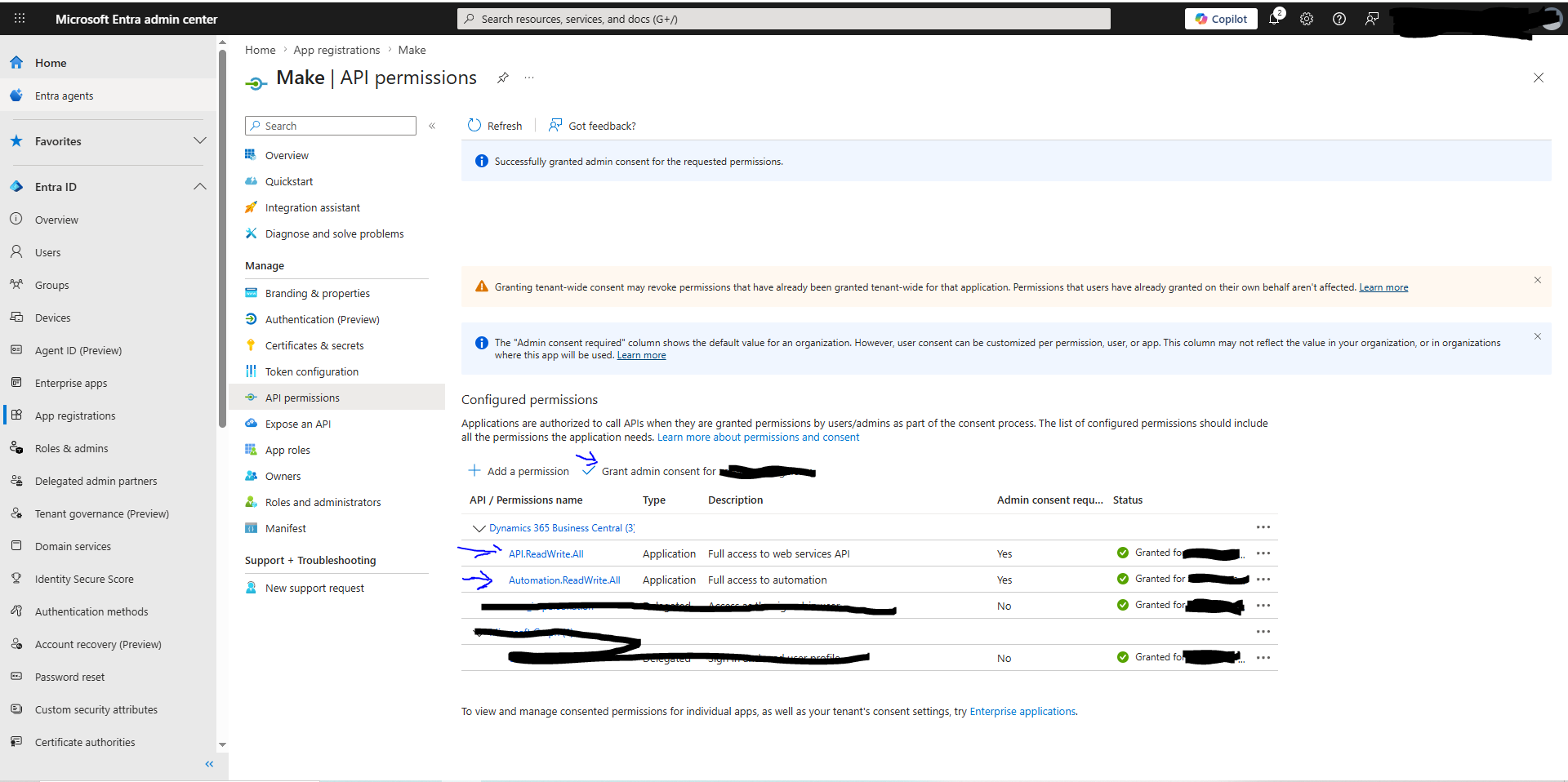Open Roles and administrators item
The image size is (1568, 782).
[x=323, y=502]
